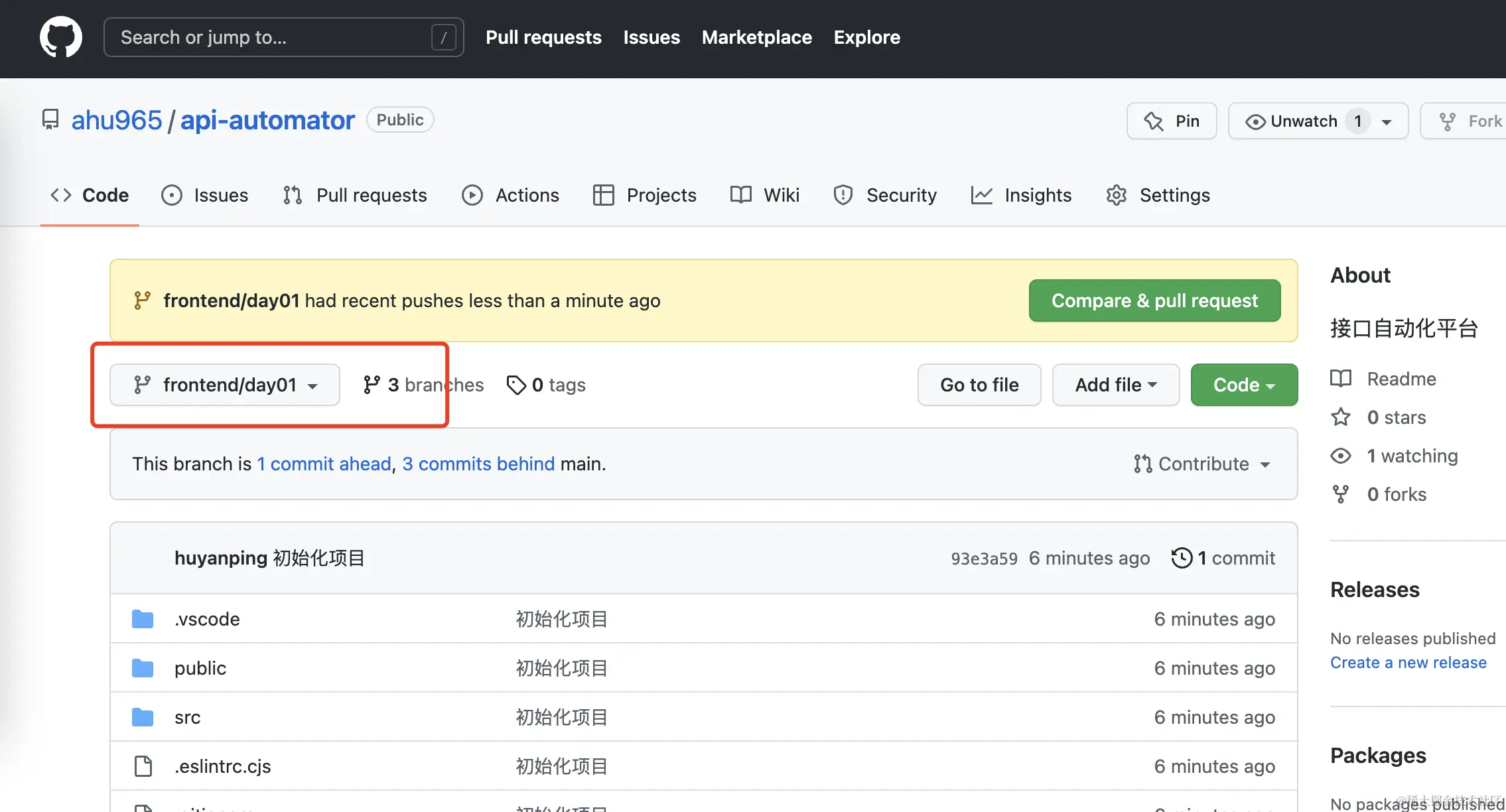Expand the Add file dropdown
The height and width of the screenshot is (812, 1506).
(1116, 385)
